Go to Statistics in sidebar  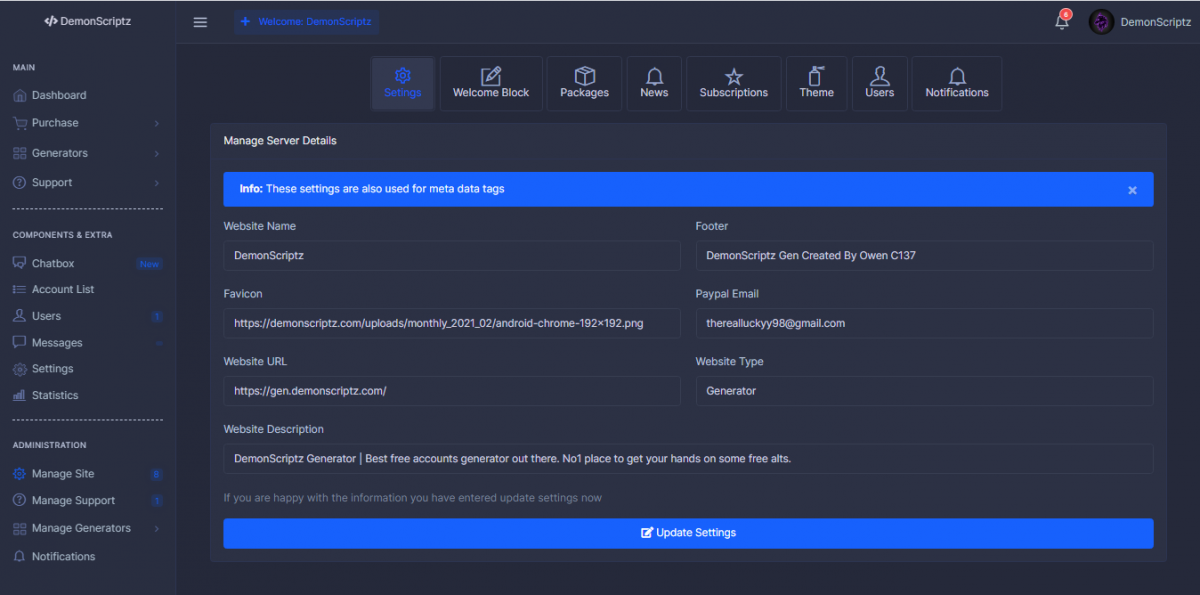pos(54,395)
